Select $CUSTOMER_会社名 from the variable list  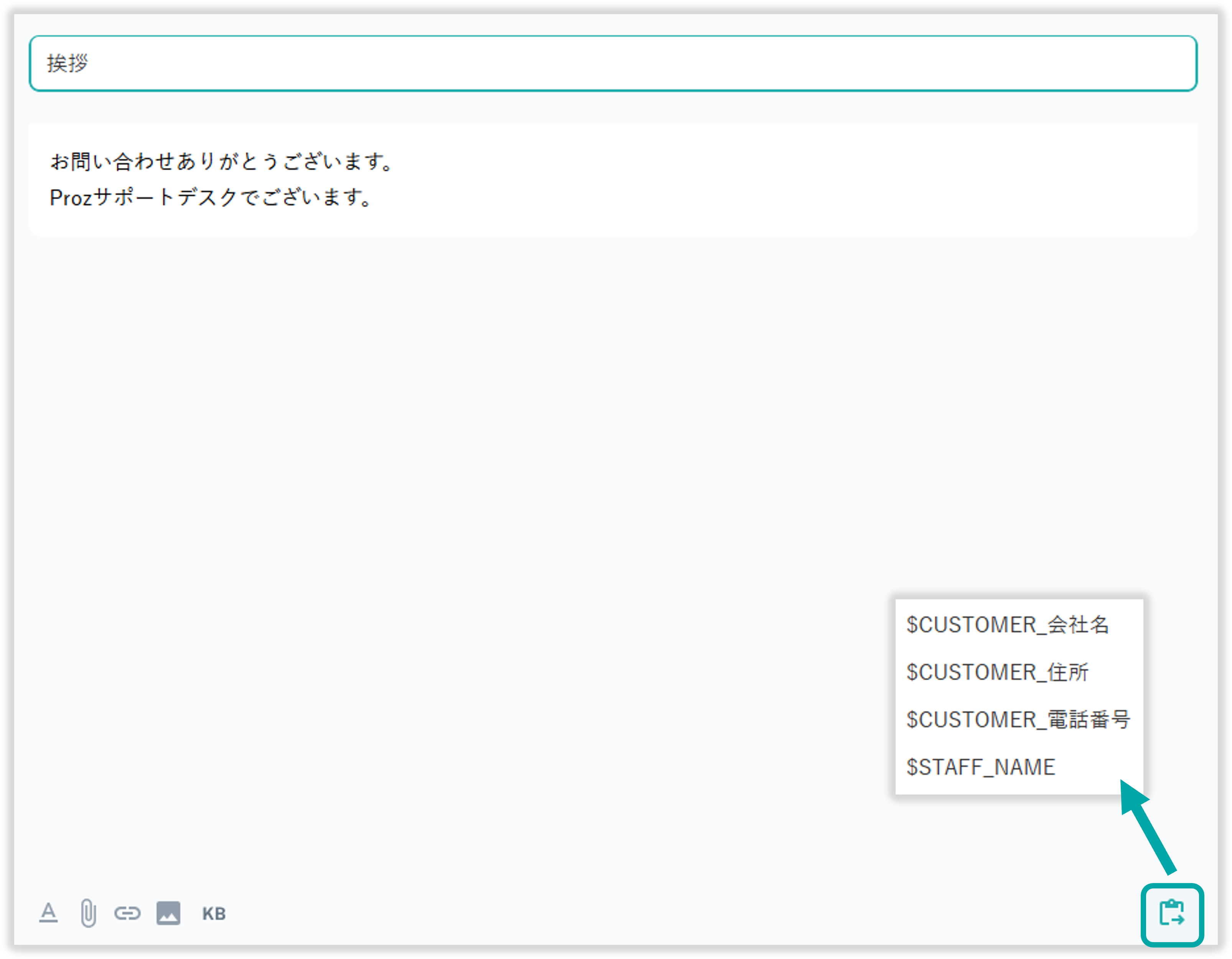[x=1008, y=625]
